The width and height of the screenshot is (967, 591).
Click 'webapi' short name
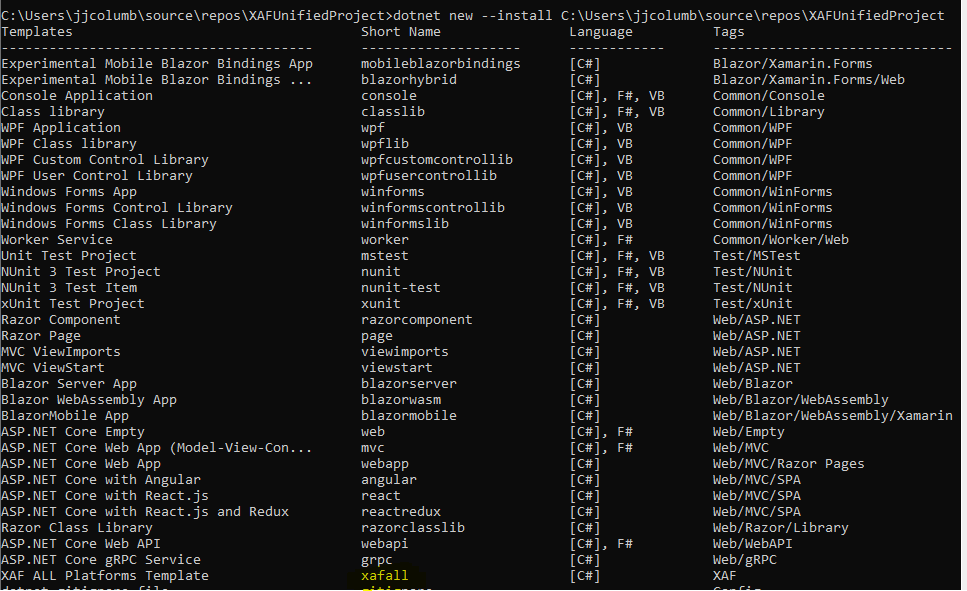point(385,545)
